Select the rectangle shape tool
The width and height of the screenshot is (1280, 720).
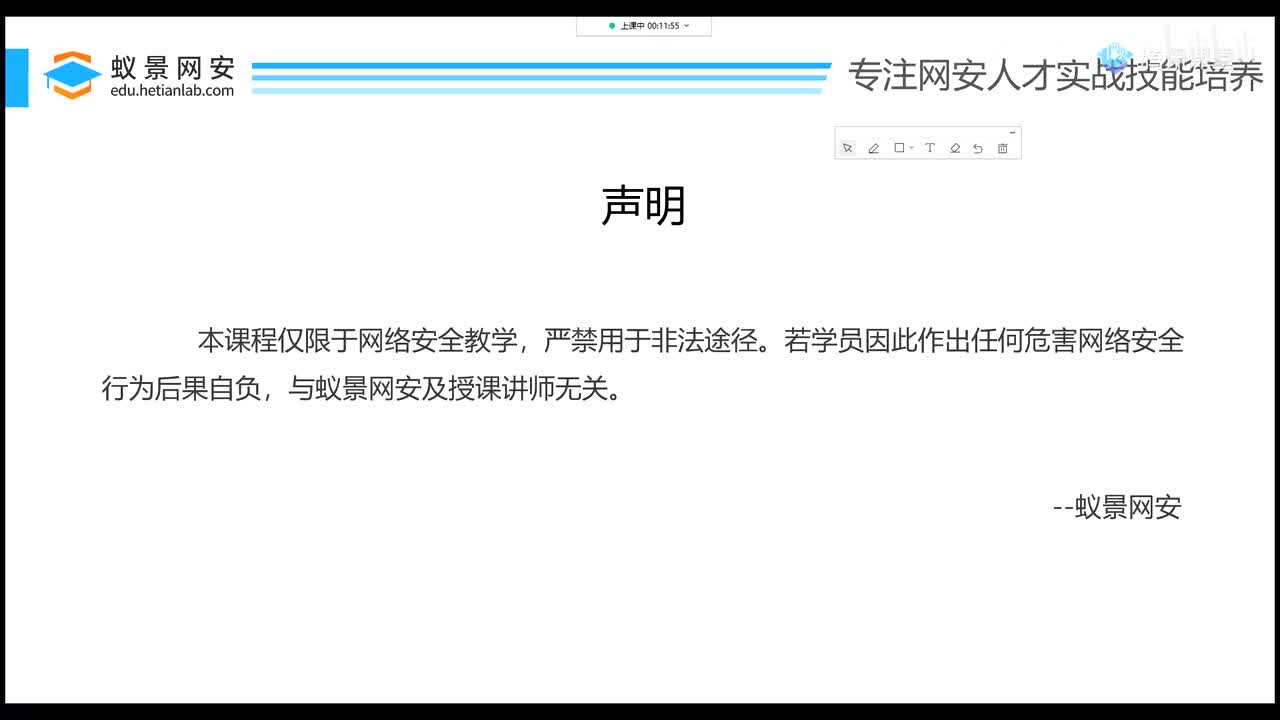(x=899, y=148)
